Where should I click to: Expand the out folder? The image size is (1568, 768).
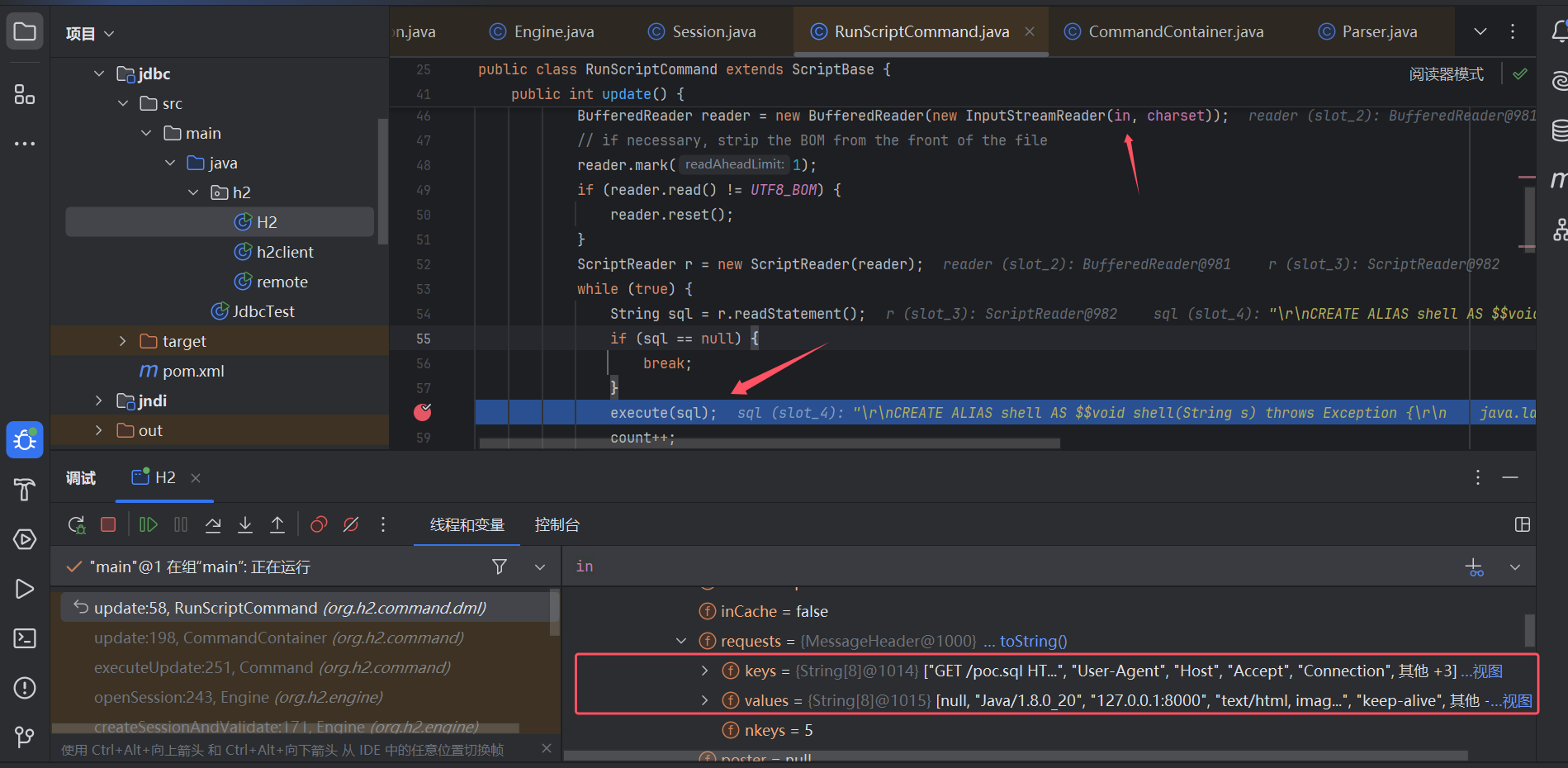99,430
